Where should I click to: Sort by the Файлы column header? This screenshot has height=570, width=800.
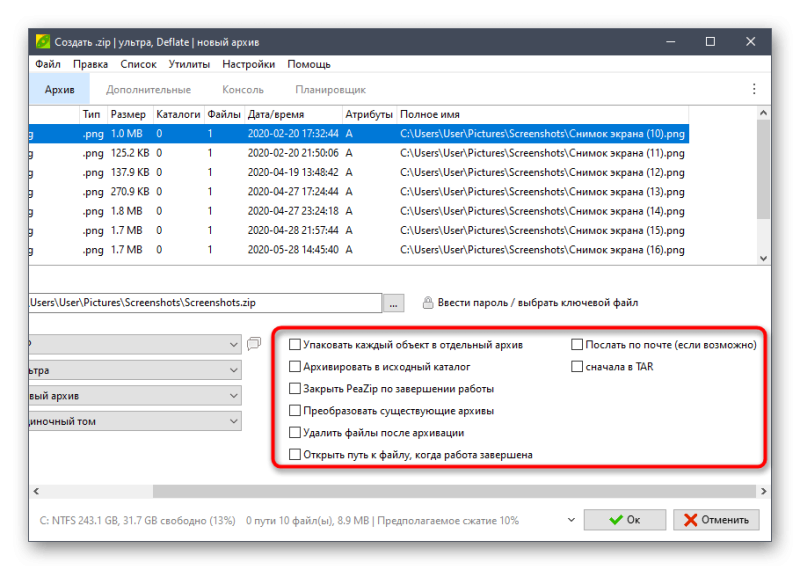[224, 114]
